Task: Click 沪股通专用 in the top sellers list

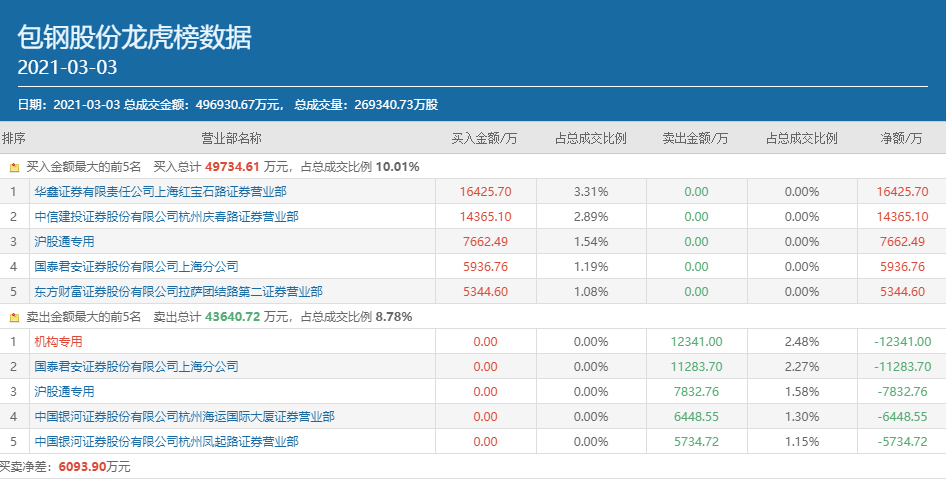Action: pyautogui.click(x=64, y=392)
